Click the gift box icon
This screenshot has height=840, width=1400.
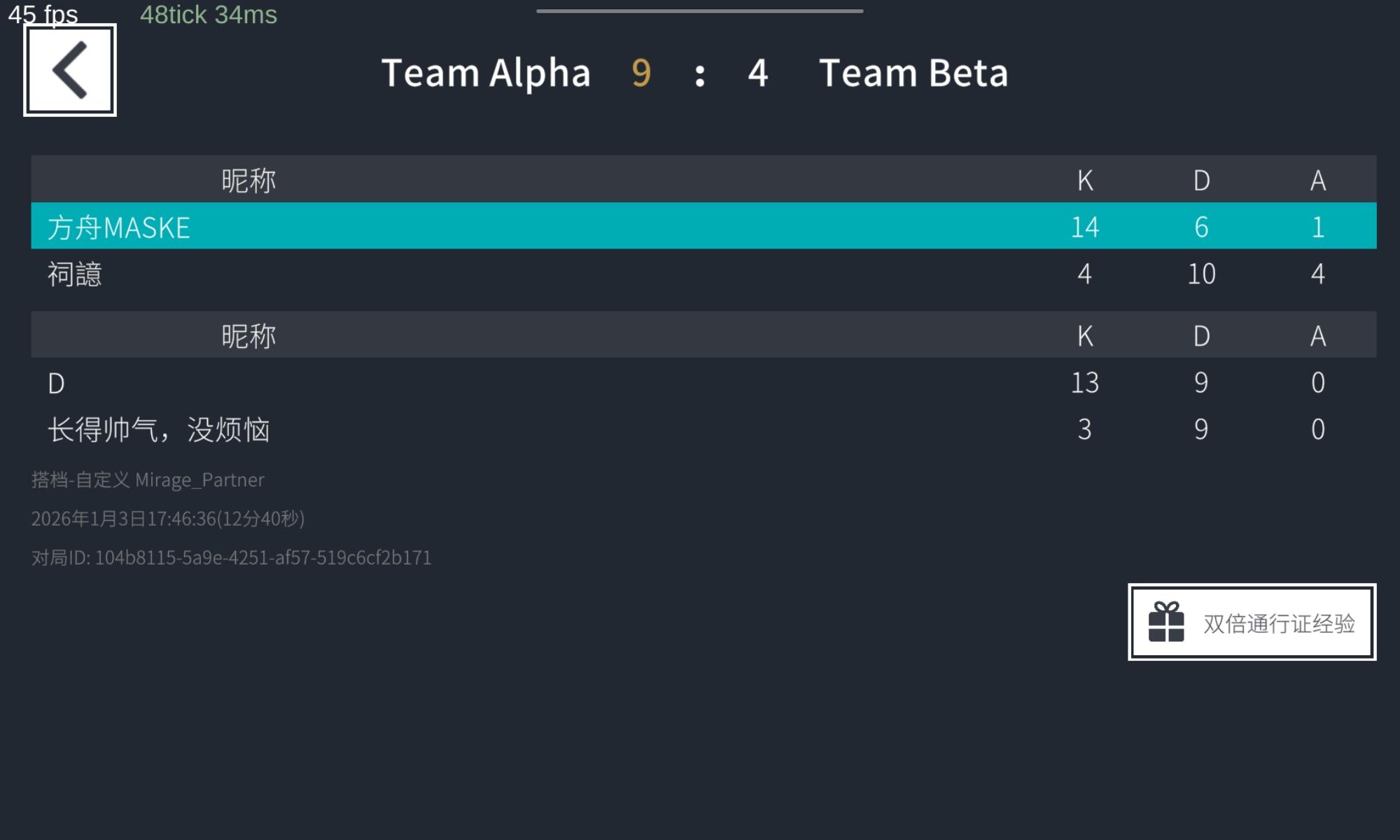click(1166, 622)
